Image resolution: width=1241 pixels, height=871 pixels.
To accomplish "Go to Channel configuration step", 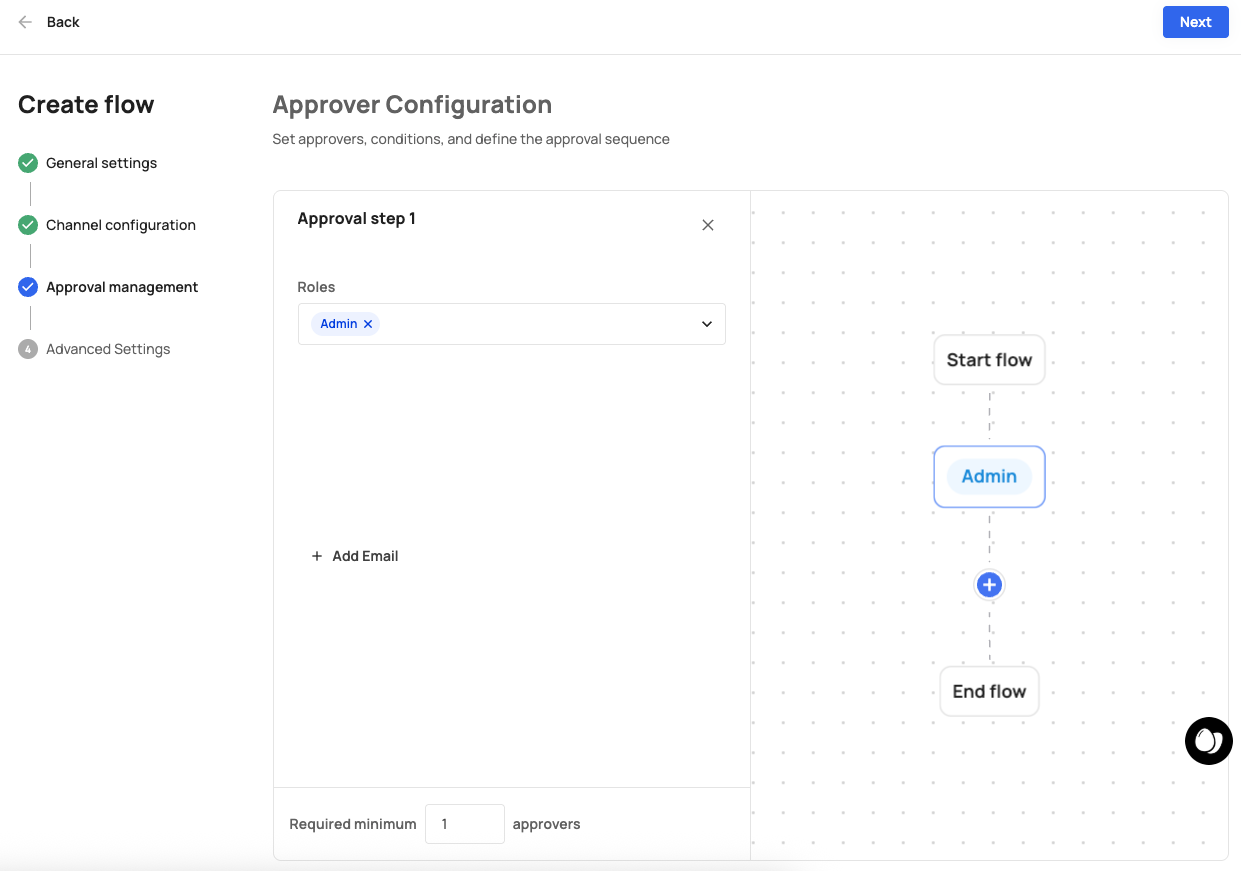I will pos(121,225).
